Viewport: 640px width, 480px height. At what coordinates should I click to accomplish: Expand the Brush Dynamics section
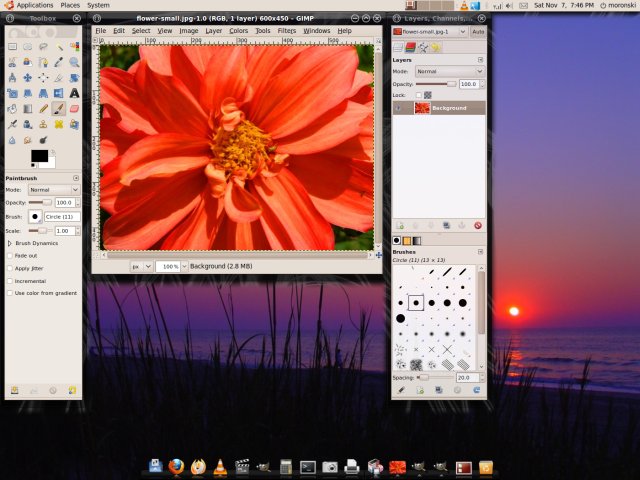(x=10, y=243)
